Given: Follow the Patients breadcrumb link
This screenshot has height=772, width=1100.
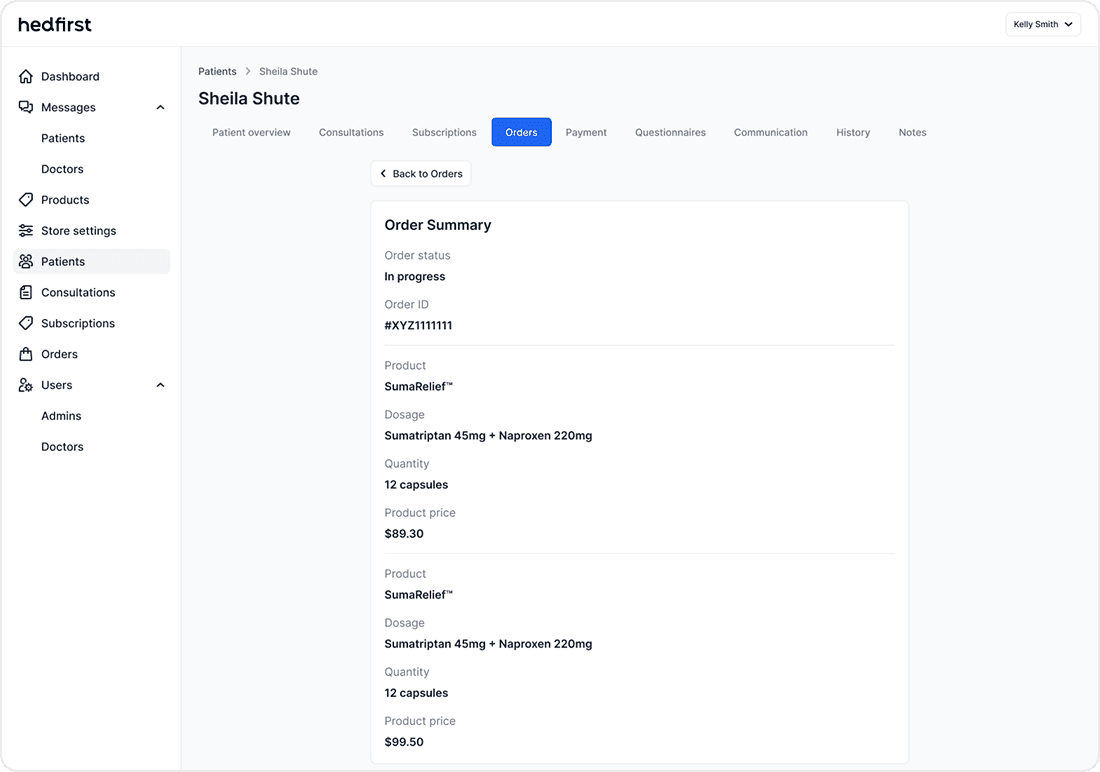Looking at the screenshot, I should (217, 72).
